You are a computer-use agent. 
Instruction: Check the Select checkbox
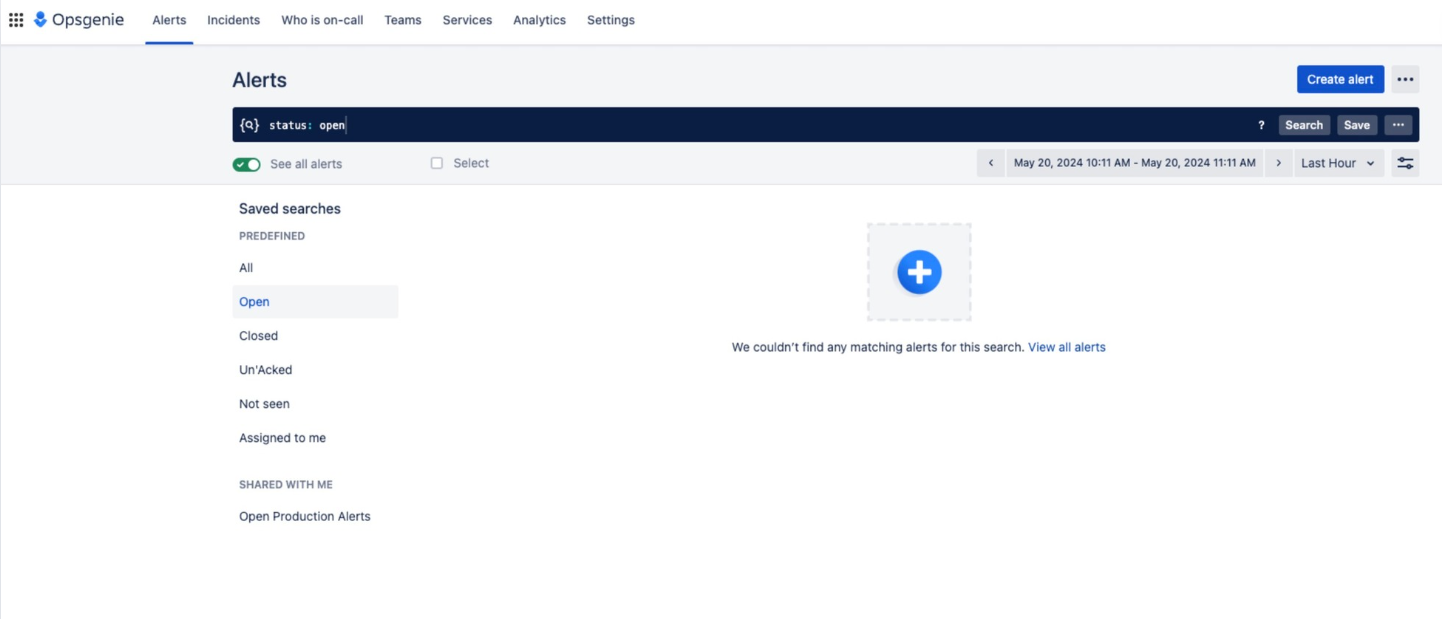pos(437,163)
